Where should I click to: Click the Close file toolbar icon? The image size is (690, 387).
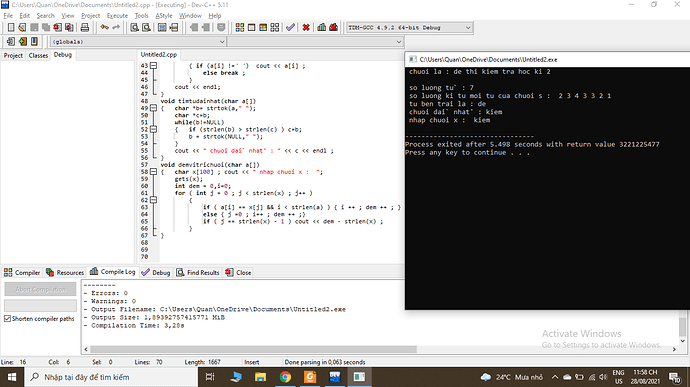(x=57, y=27)
